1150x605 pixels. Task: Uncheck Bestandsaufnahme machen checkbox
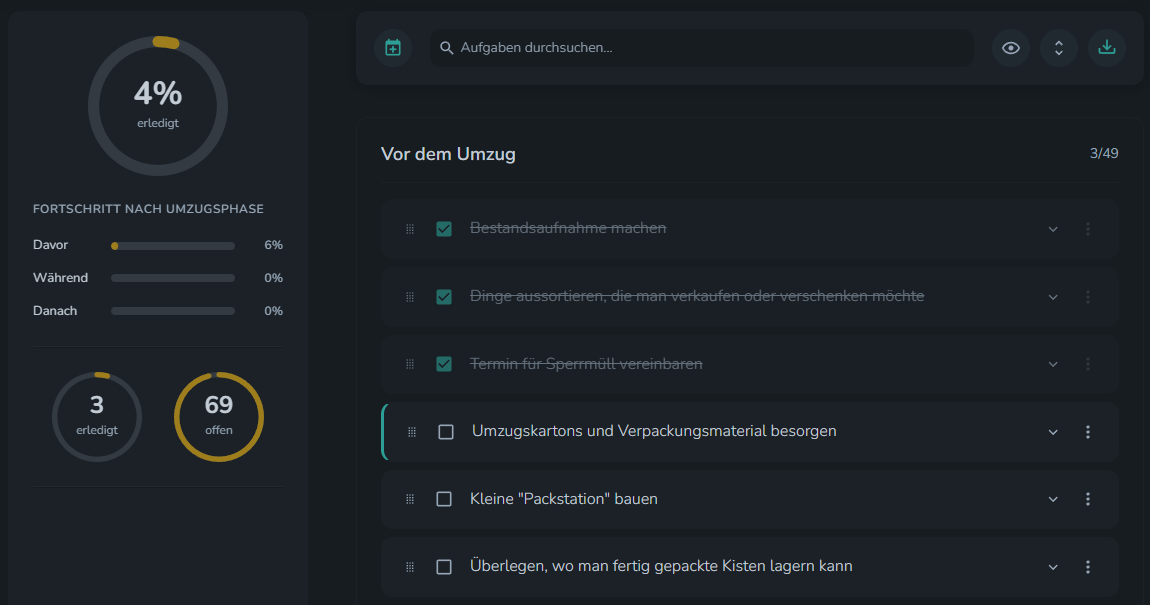tap(444, 229)
